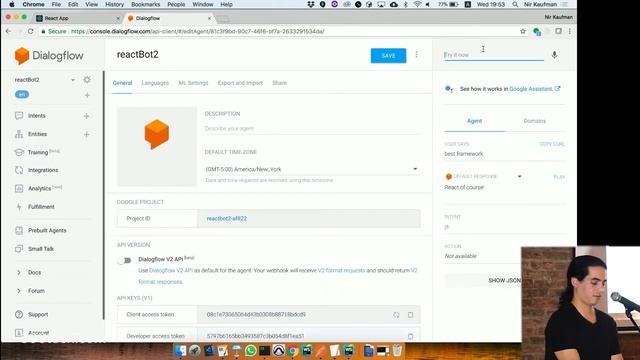Reload the page in Chrome
The width and height of the screenshot is (640, 360).
pos(31,31)
